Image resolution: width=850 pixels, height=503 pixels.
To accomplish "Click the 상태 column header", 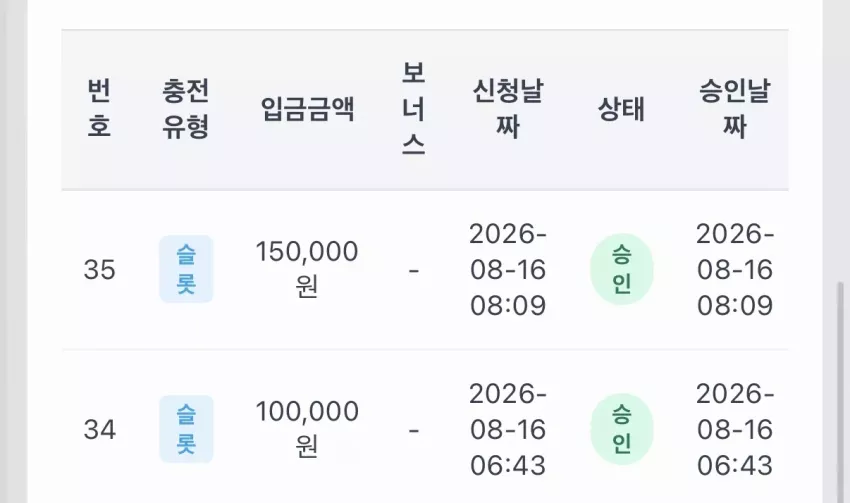I will pyautogui.click(x=621, y=109).
